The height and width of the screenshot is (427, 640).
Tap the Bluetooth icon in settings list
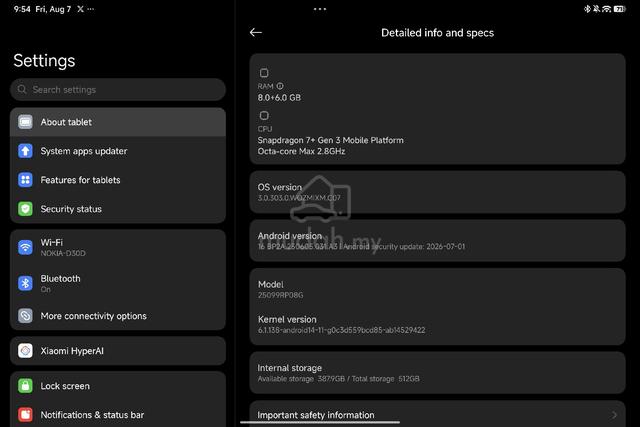25,283
